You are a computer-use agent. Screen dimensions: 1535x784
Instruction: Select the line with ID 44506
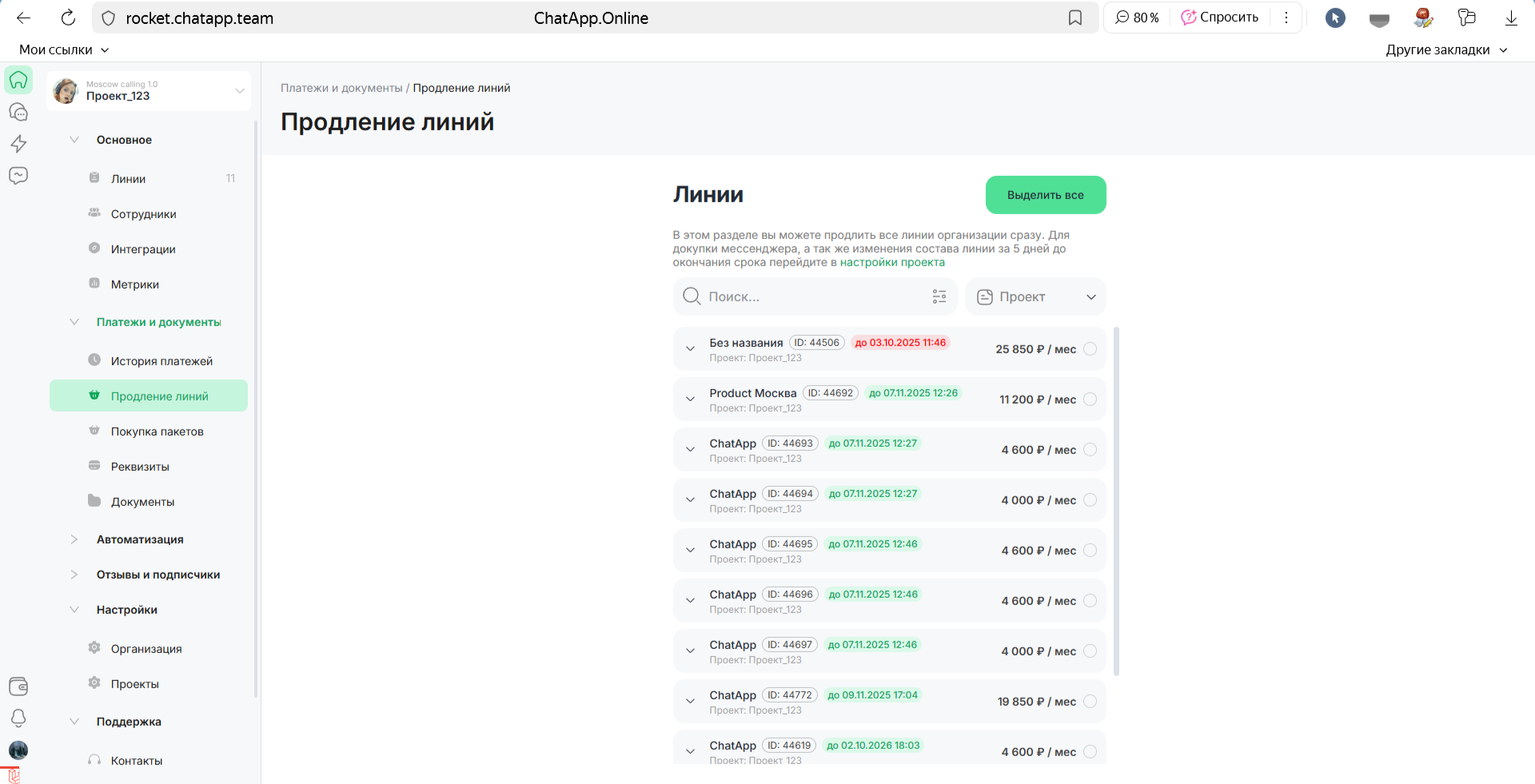point(1090,349)
